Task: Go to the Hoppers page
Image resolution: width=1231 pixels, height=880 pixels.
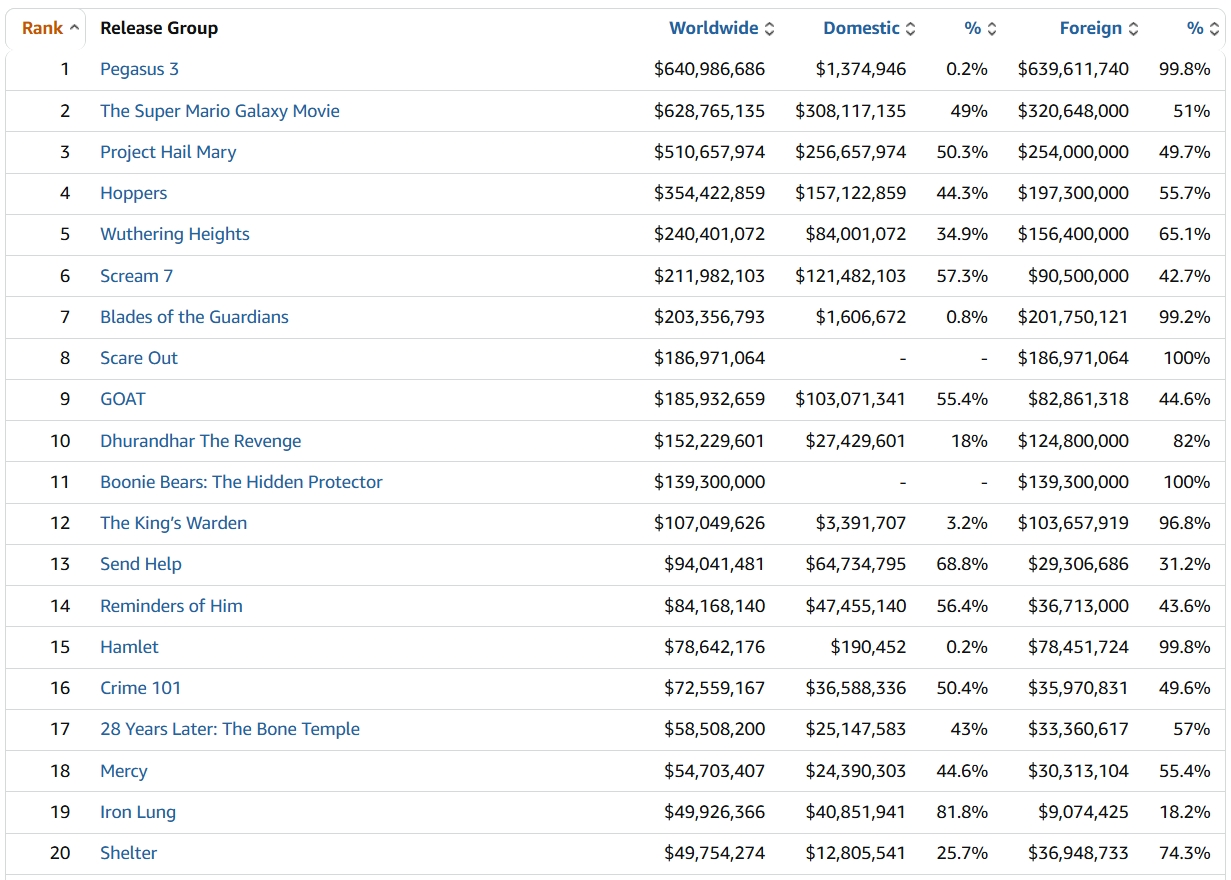Action: click(x=133, y=193)
